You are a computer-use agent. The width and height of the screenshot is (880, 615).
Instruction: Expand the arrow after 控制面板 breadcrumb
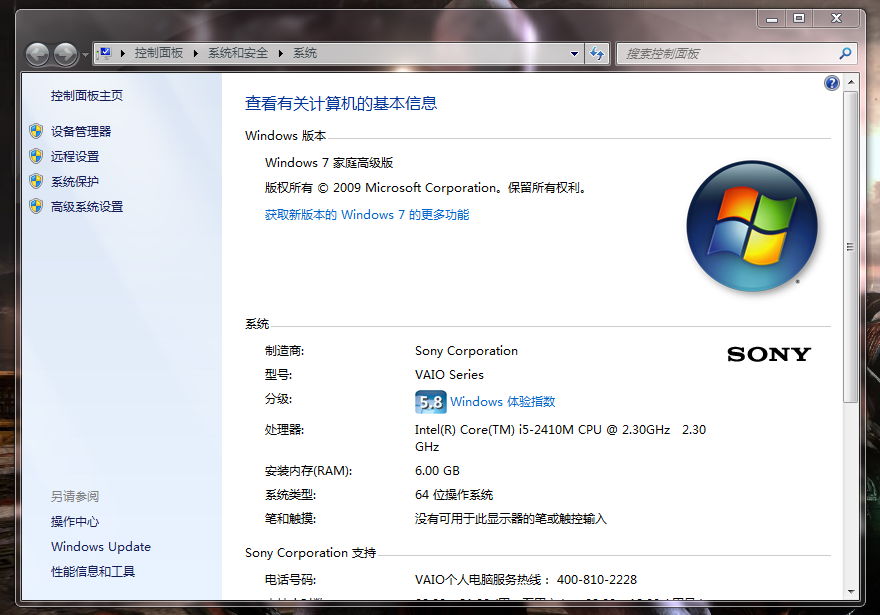pos(195,53)
